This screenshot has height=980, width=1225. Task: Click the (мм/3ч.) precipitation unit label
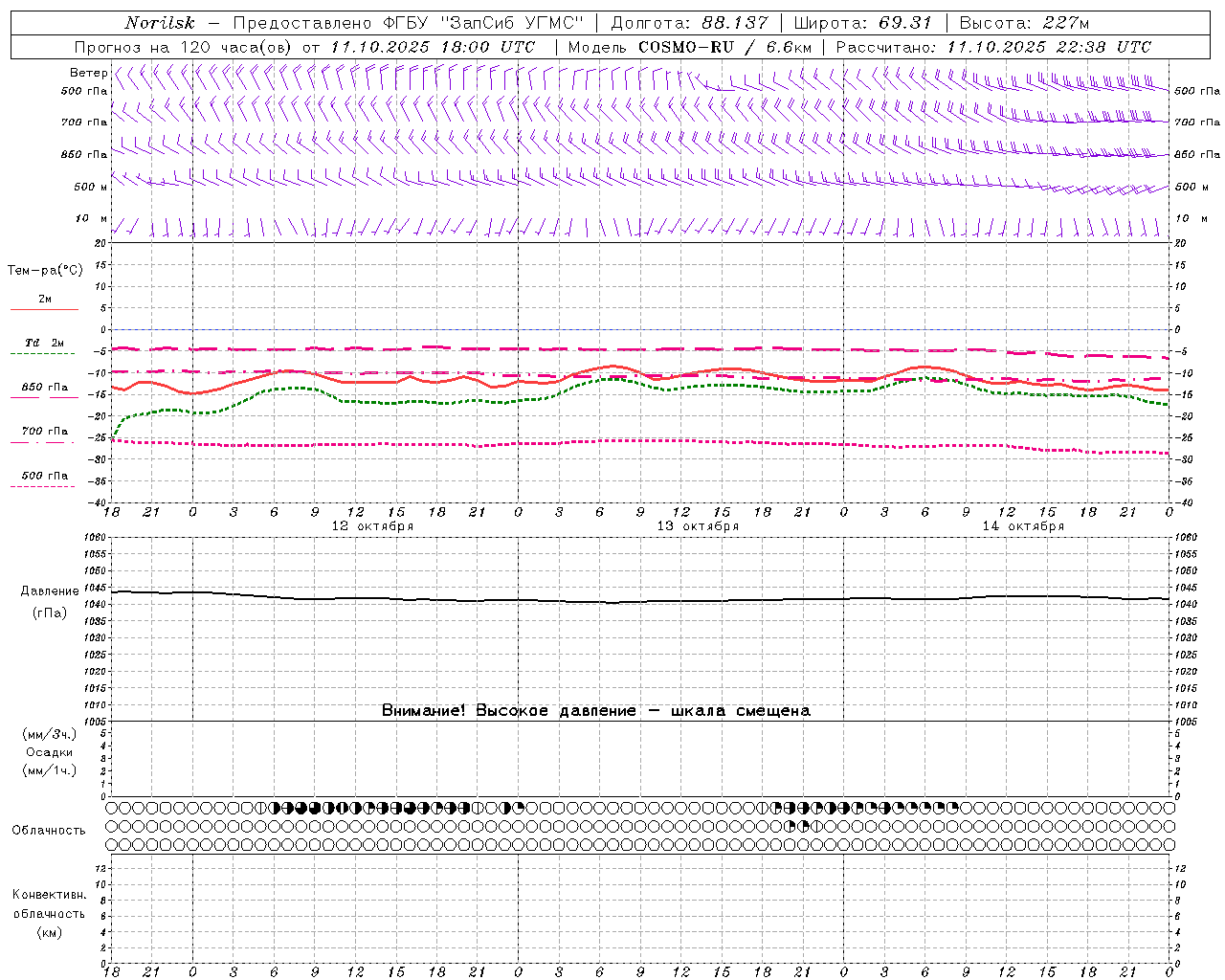pos(49,734)
